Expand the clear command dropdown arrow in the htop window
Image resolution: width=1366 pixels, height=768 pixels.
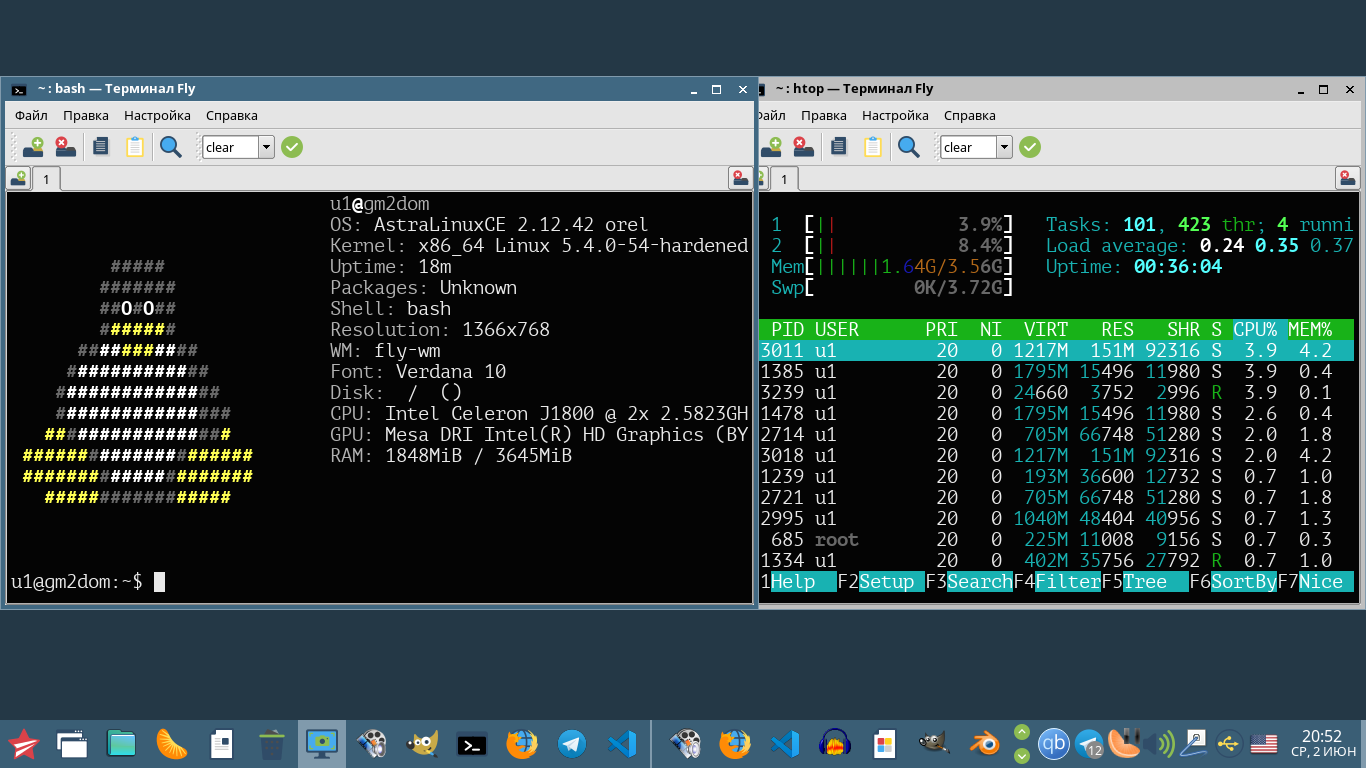click(1004, 147)
